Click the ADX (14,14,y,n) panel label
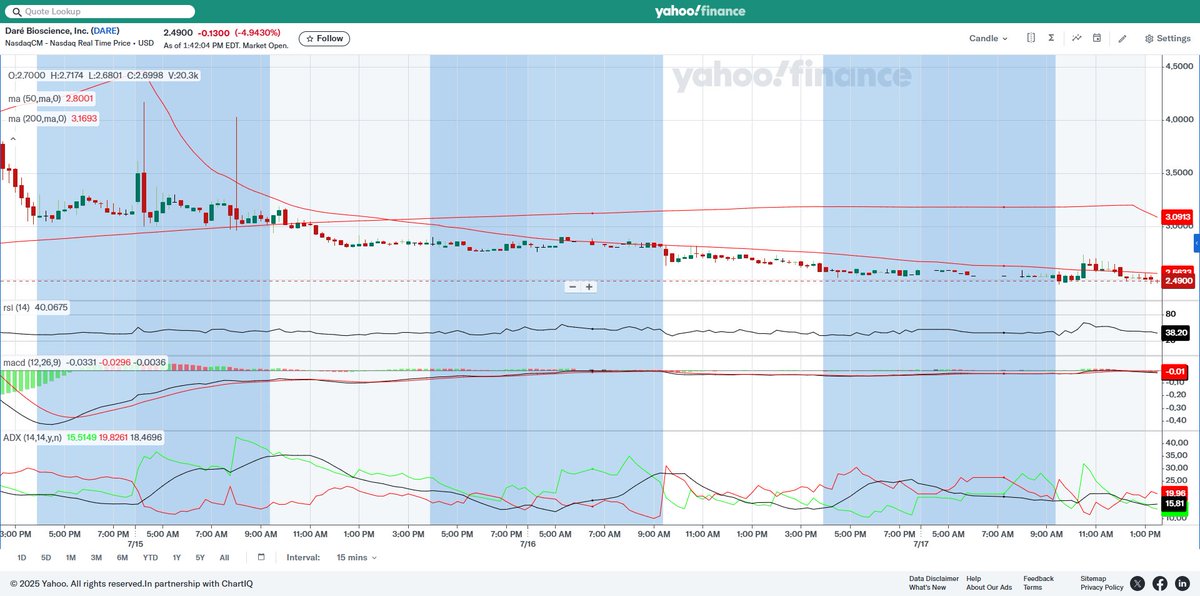 click(32, 437)
